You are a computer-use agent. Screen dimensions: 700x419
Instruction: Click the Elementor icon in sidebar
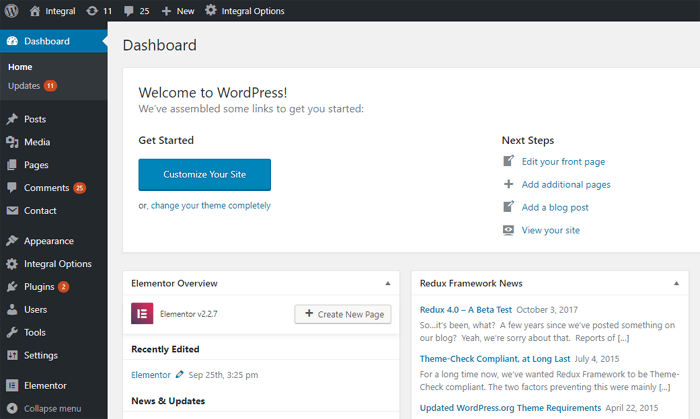pyautogui.click(x=12, y=386)
